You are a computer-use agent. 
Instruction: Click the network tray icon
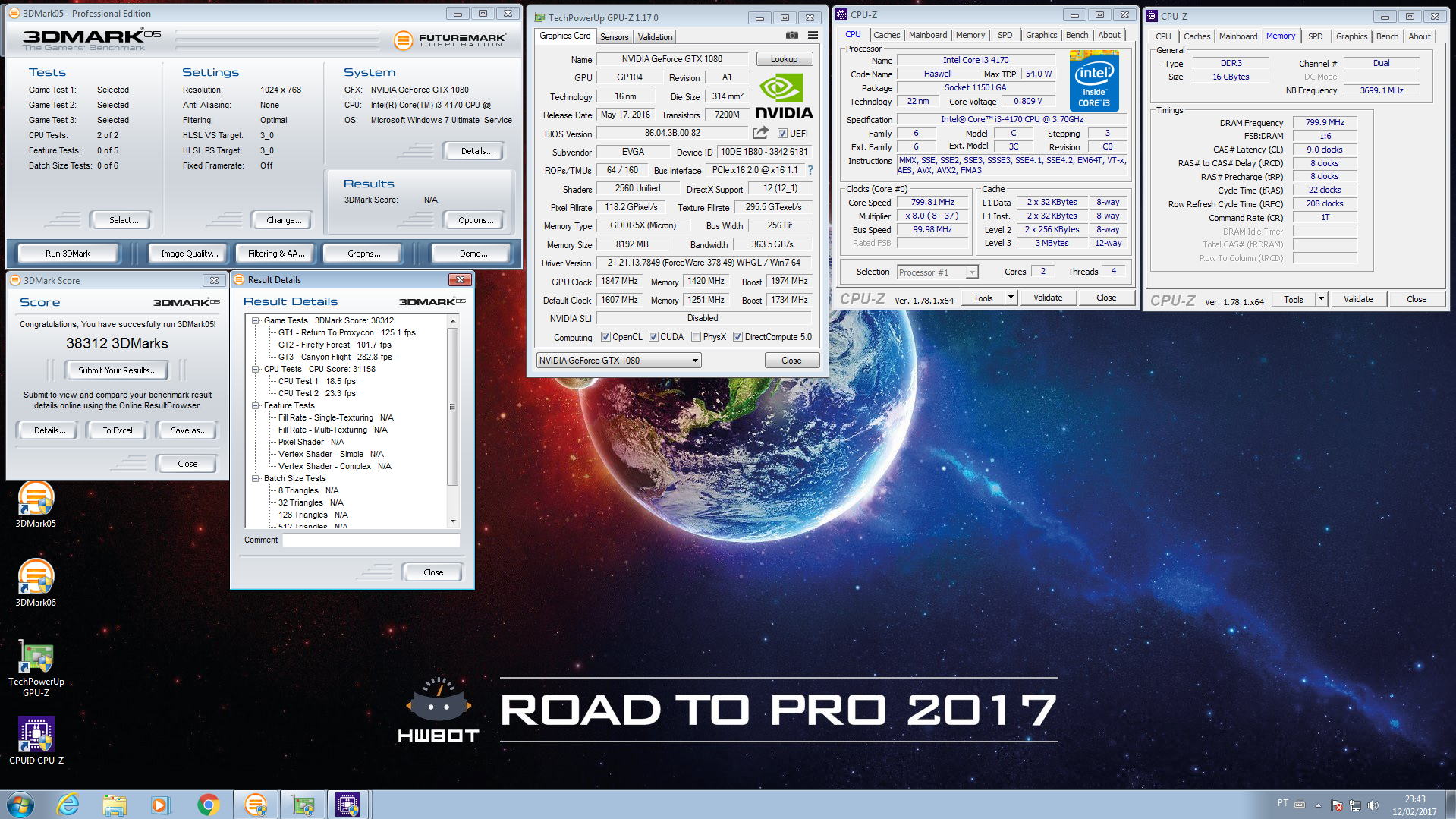(1355, 805)
